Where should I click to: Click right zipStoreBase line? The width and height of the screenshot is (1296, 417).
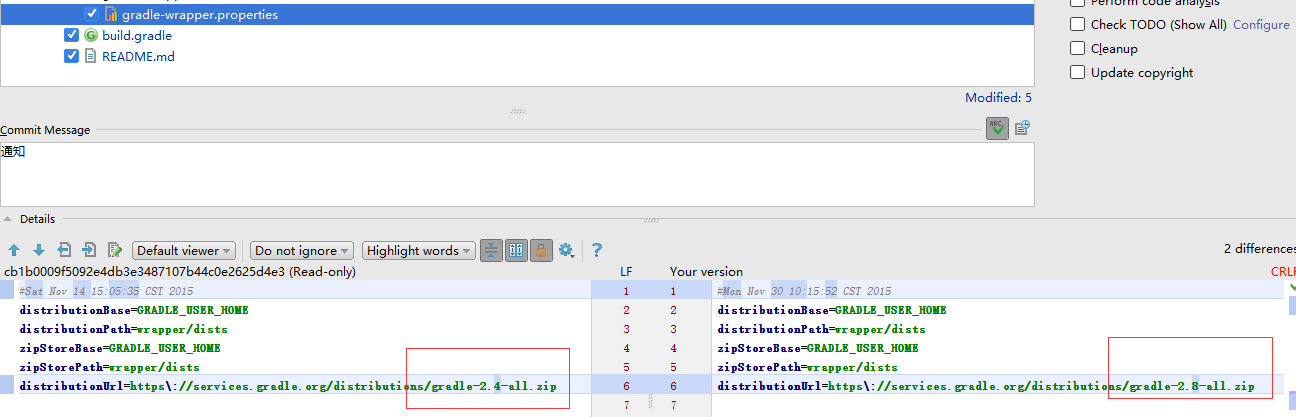tap(818, 348)
